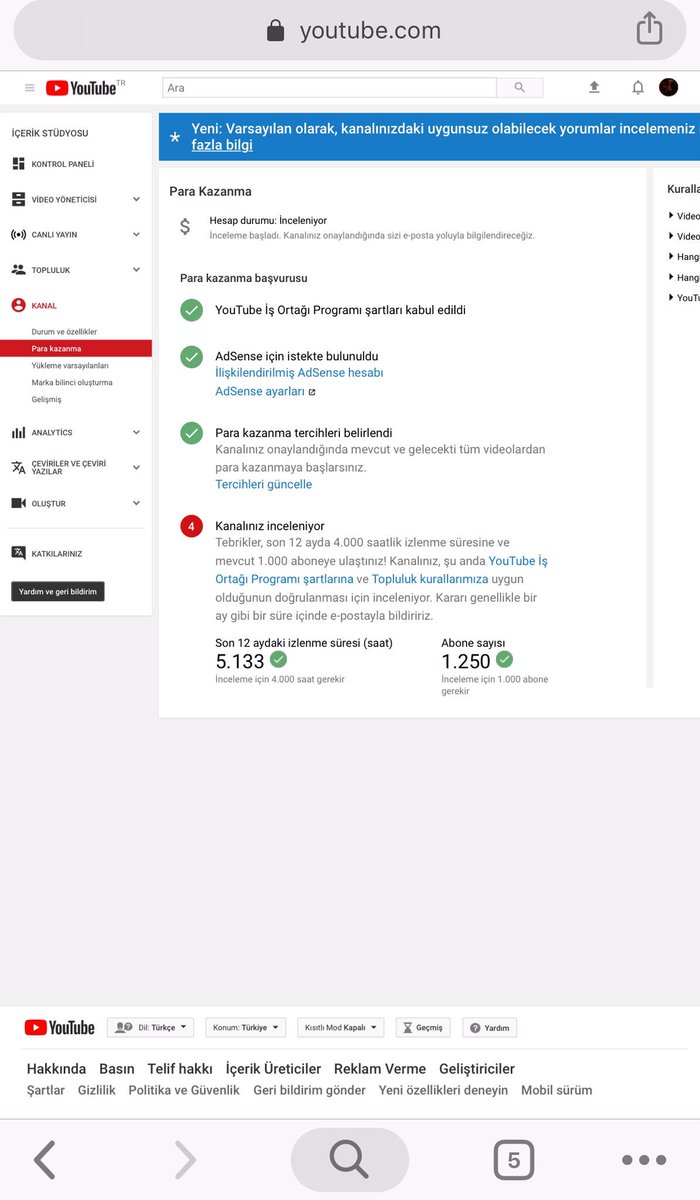Expand the Analytics section chevron
Image resolution: width=700 pixels, height=1200 pixels.
tap(136, 433)
